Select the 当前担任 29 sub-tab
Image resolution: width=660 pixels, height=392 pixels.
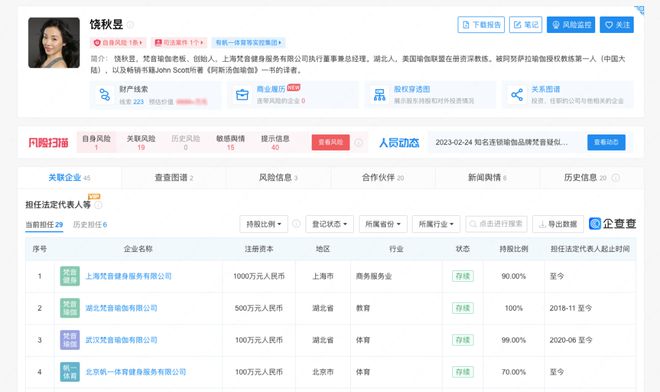click(x=44, y=224)
